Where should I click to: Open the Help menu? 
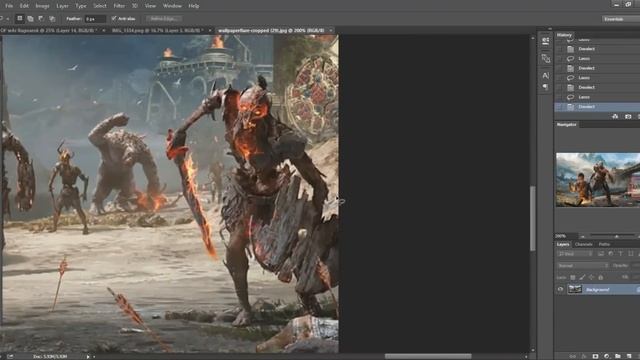point(194,6)
